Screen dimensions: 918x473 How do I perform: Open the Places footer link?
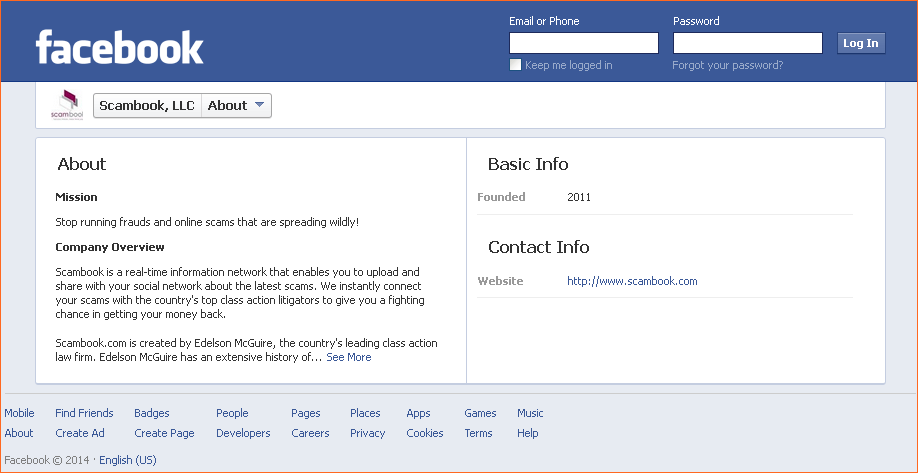[365, 413]
